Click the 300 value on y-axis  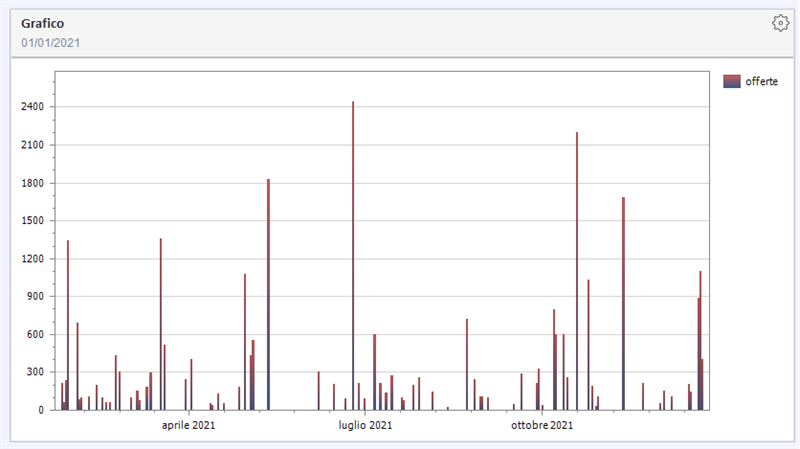coord(35,372)
